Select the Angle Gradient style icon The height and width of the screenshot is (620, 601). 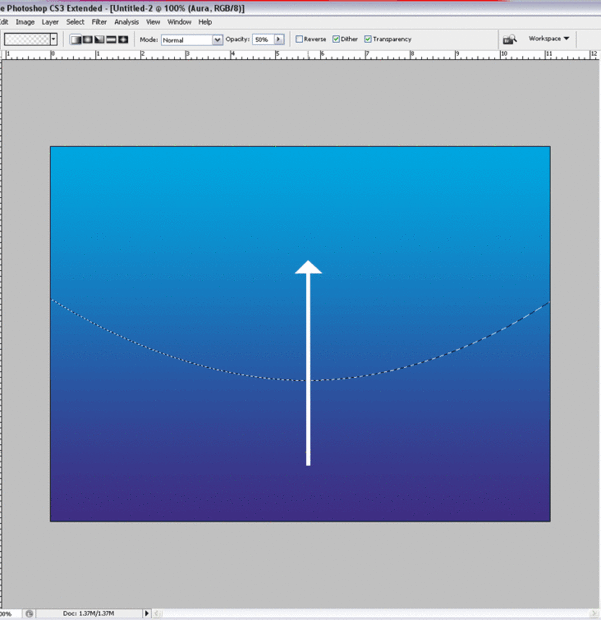(x=99, y=40)
